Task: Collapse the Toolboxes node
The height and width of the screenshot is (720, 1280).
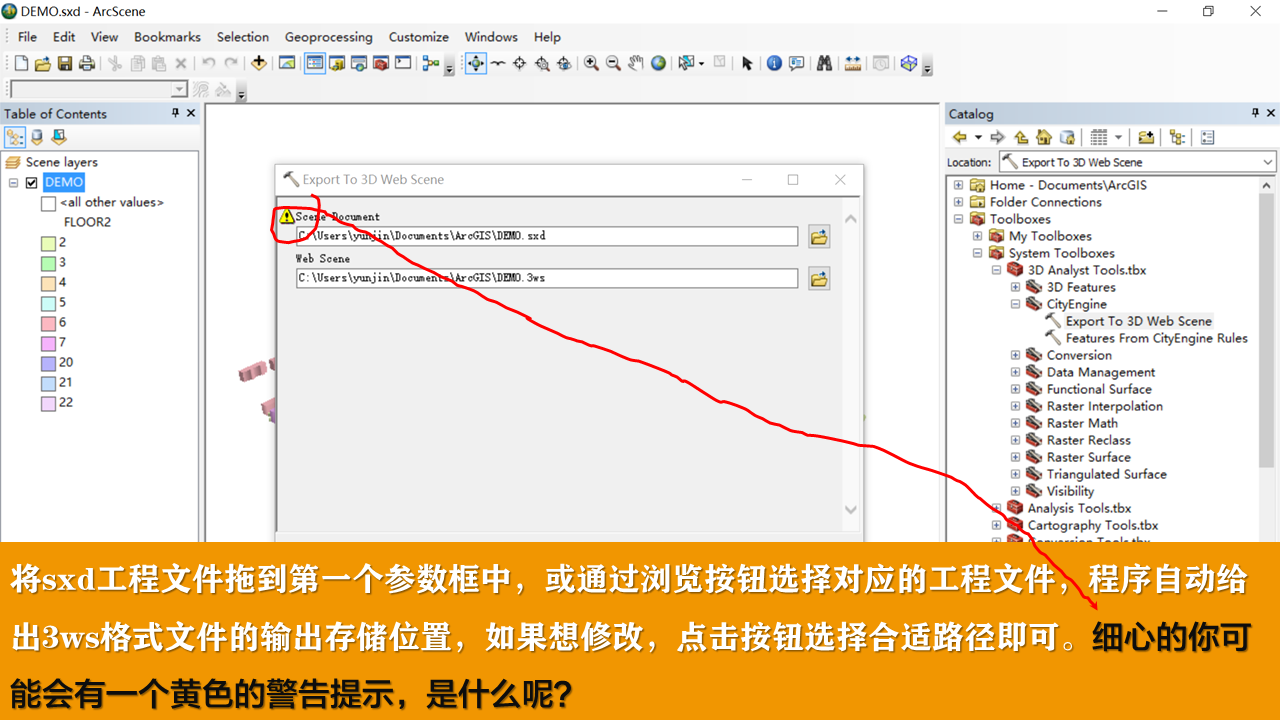Action: pyautogui.click(x=958, y=219)
